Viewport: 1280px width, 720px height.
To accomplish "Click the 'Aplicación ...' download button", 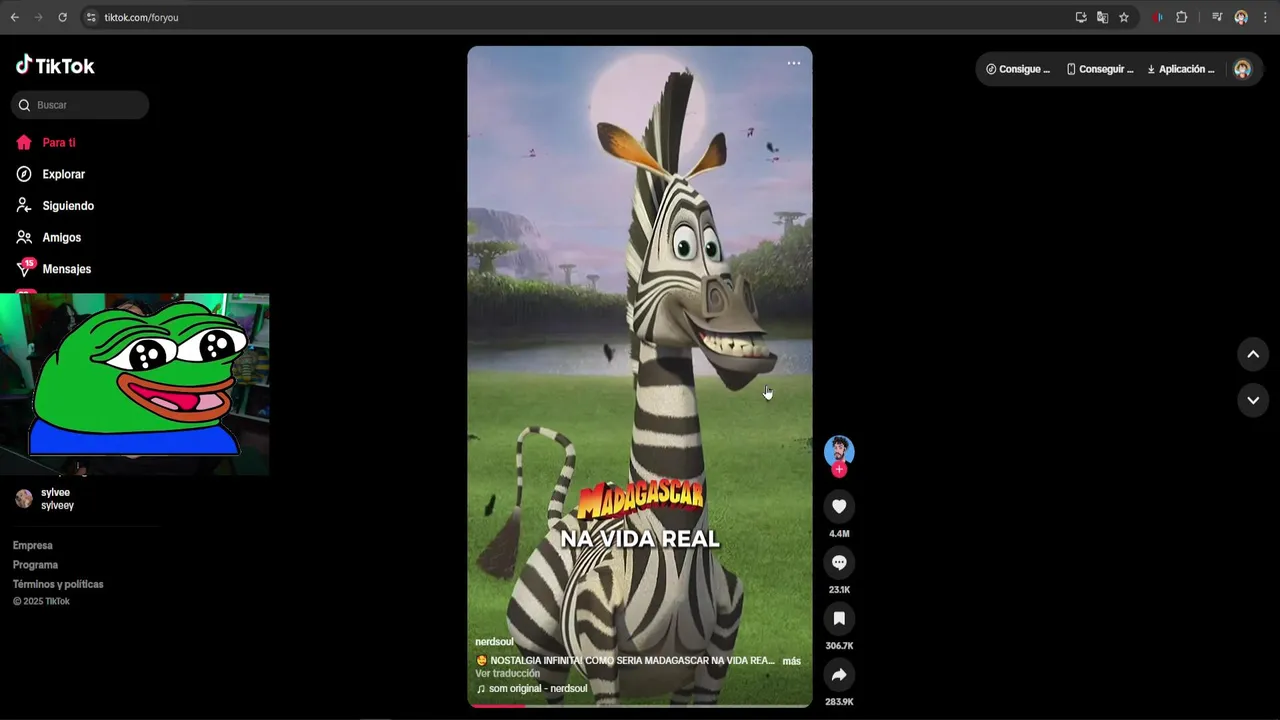I will (1181, 70).
